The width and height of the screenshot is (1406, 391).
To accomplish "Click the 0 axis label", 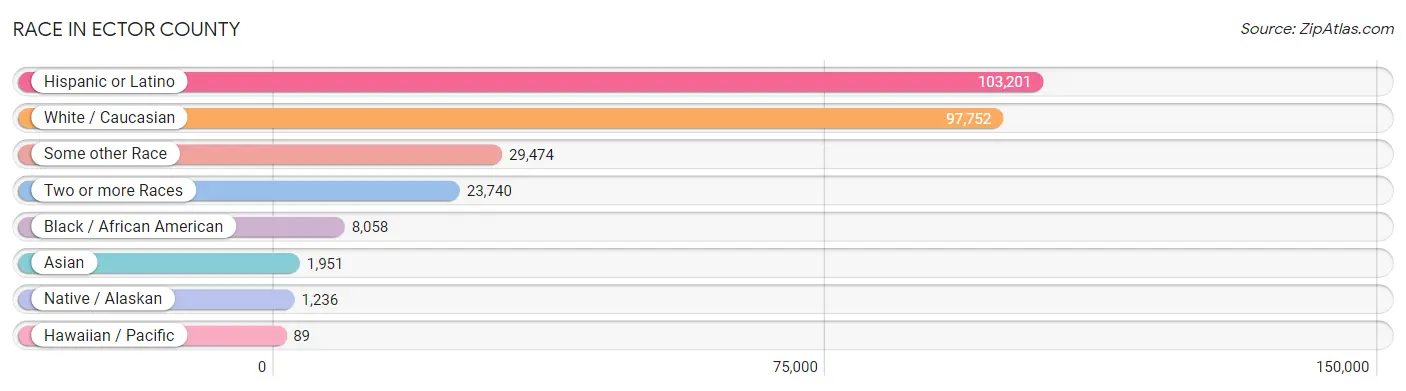I will coord(262,367).
